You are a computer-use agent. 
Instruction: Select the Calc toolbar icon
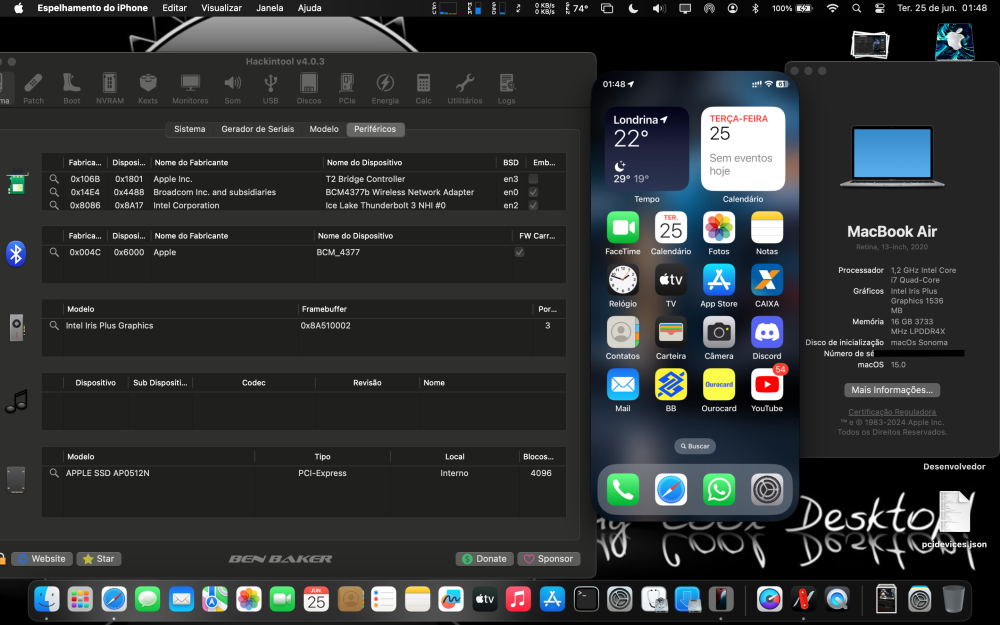(x=423, y=89)
